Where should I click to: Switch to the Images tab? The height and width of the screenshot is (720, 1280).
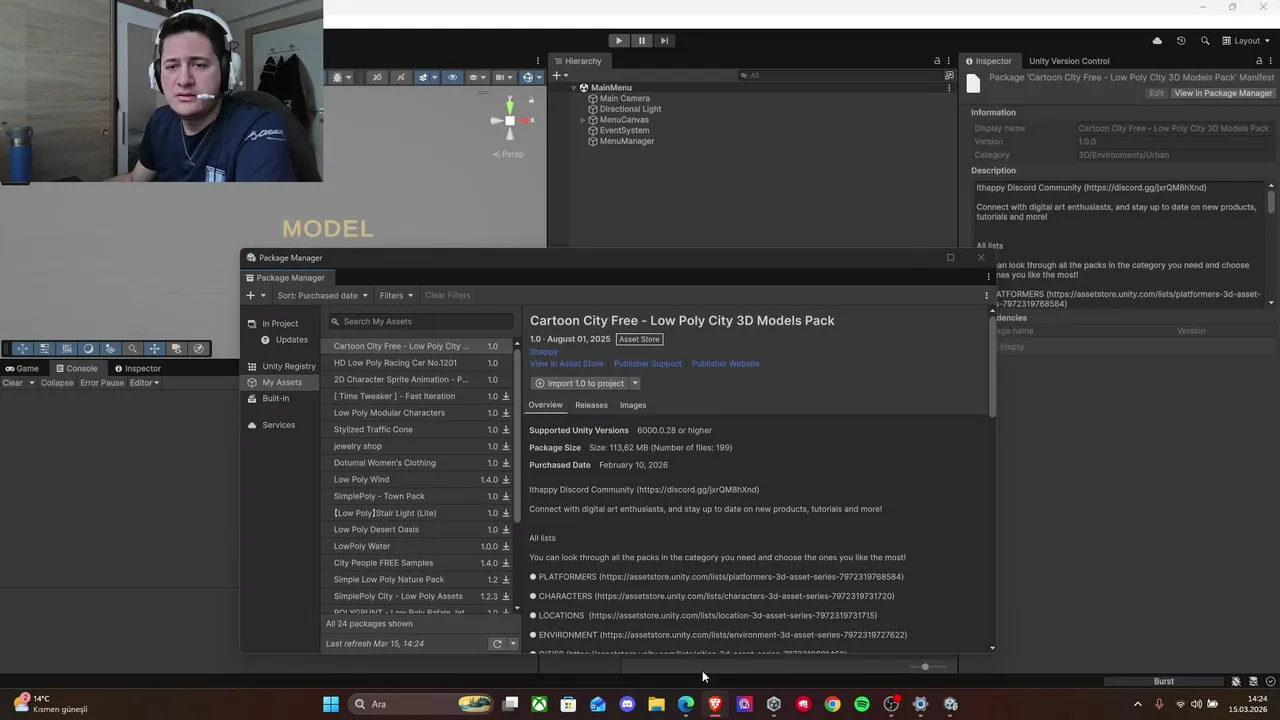tap(633, 405)
